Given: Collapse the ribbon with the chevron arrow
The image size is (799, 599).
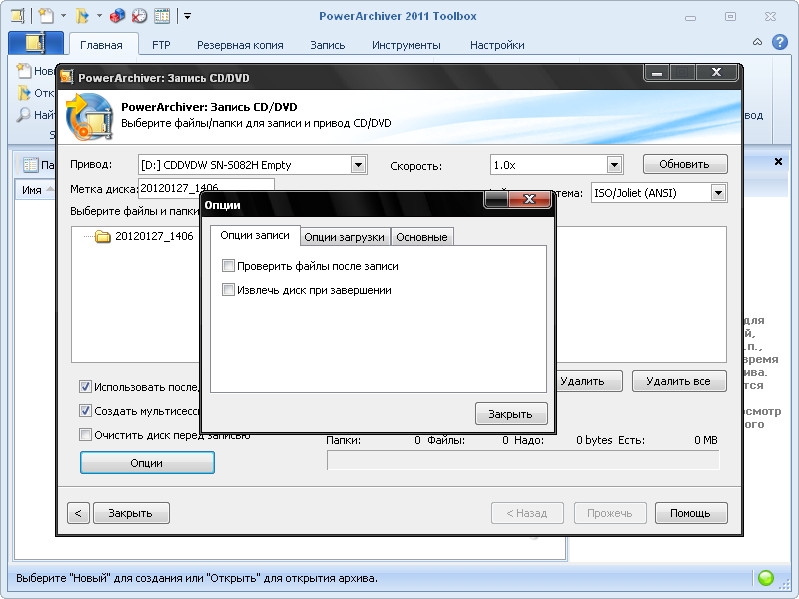Looking at the screenshot, I should pyautogui.click(x=756, y=43).
